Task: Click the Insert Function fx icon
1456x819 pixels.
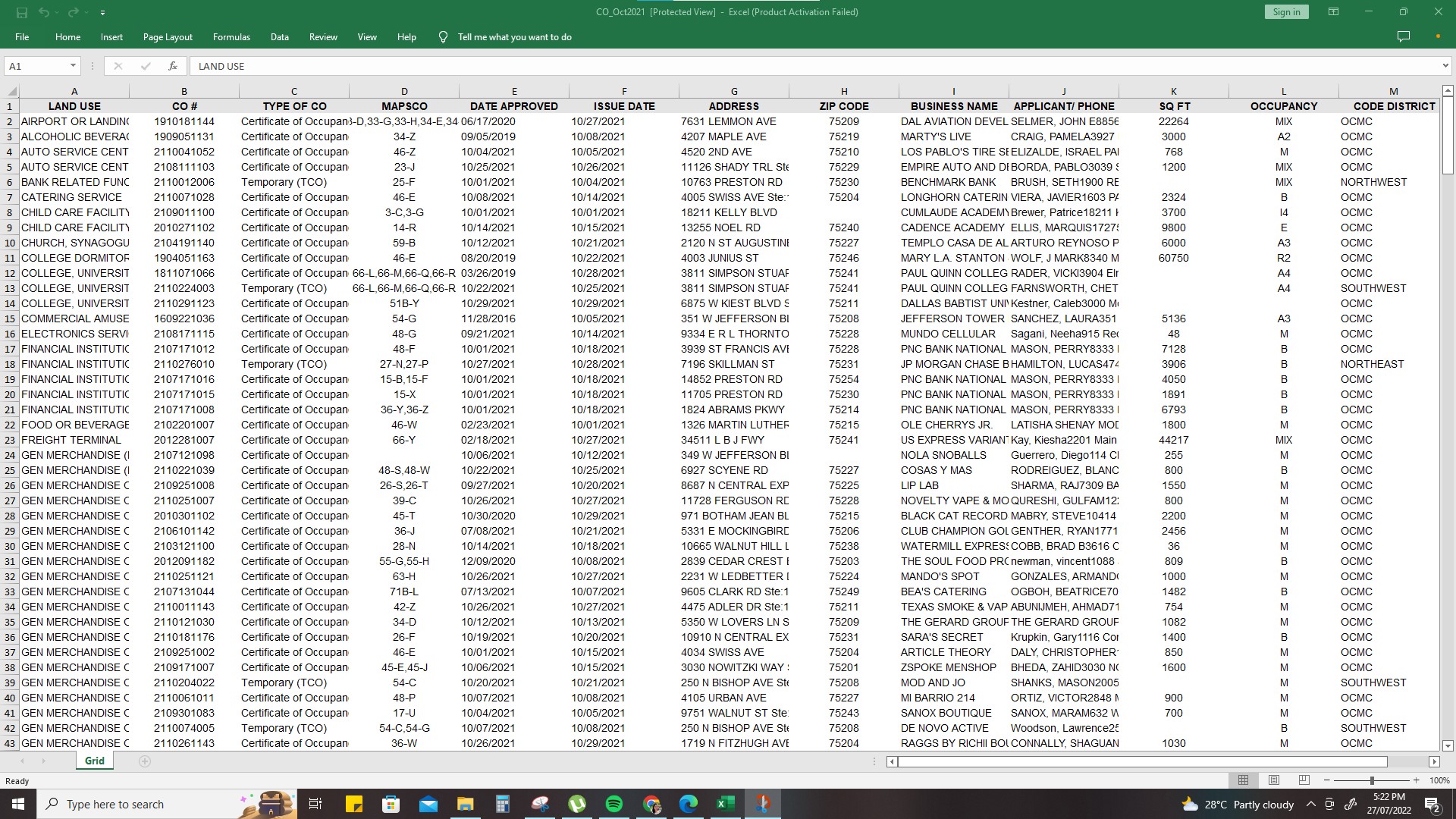Action: (x=173, y=66)
